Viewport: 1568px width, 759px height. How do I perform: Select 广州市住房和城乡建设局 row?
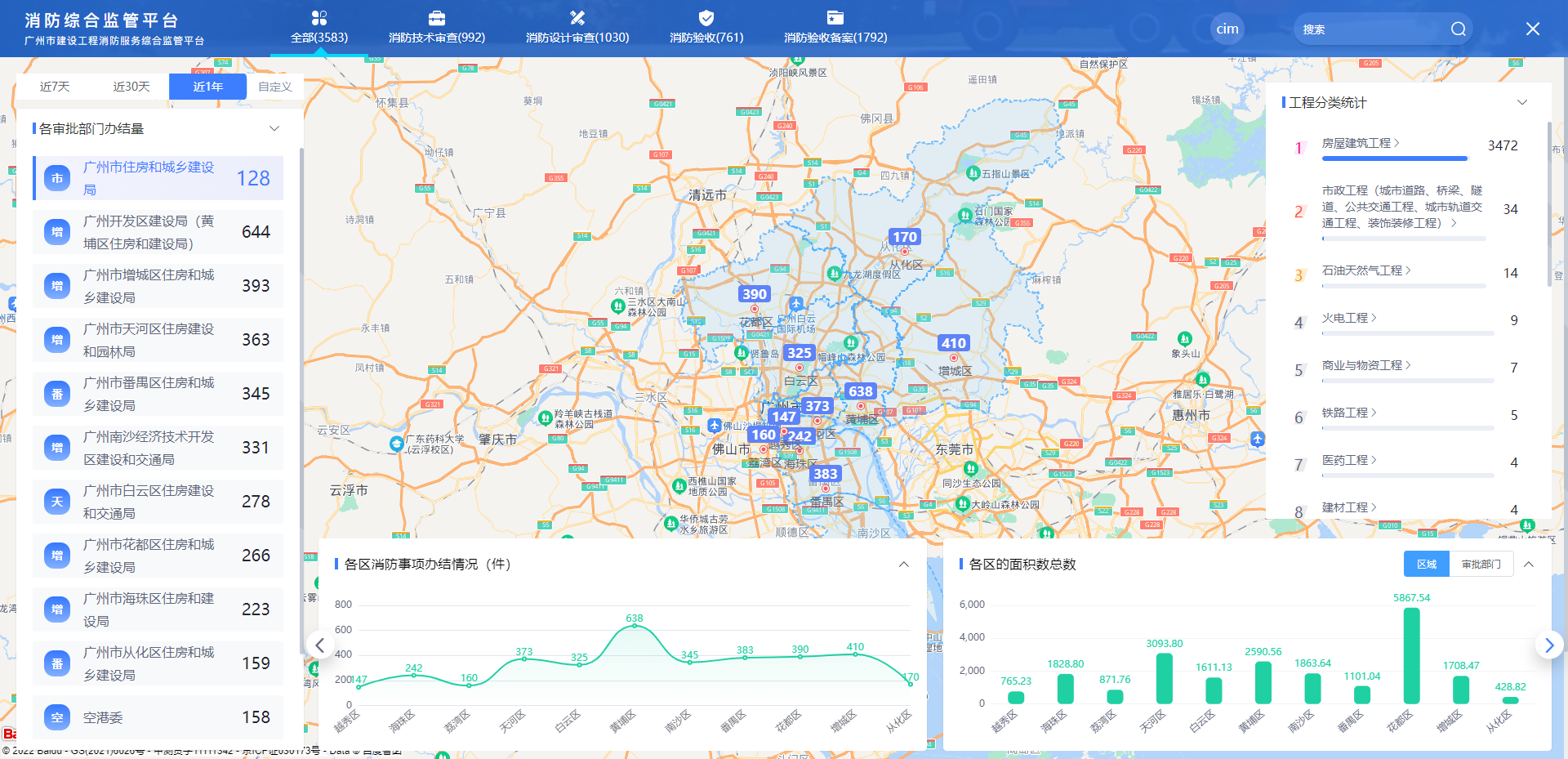(158, 178)
